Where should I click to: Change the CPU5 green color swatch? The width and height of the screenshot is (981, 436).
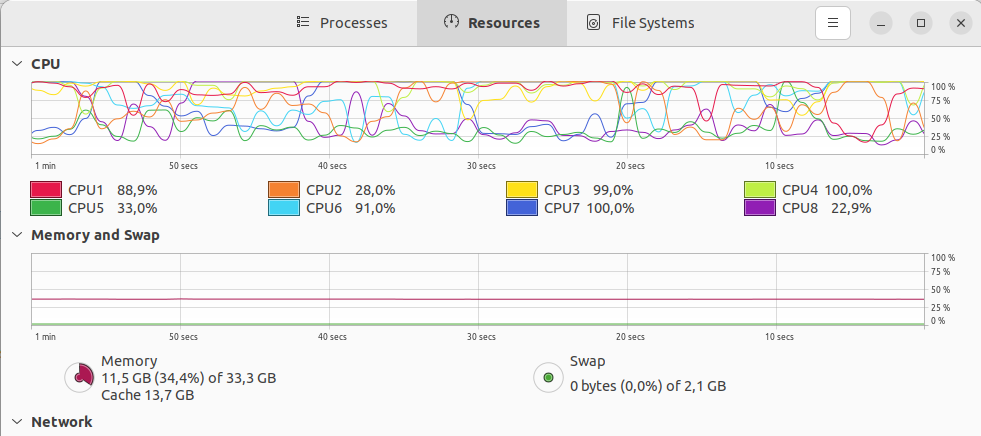pos(46,208)
